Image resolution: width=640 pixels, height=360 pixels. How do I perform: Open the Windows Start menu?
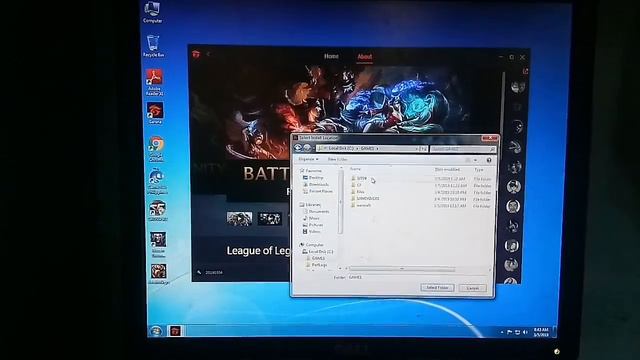[x=156, y=331]
